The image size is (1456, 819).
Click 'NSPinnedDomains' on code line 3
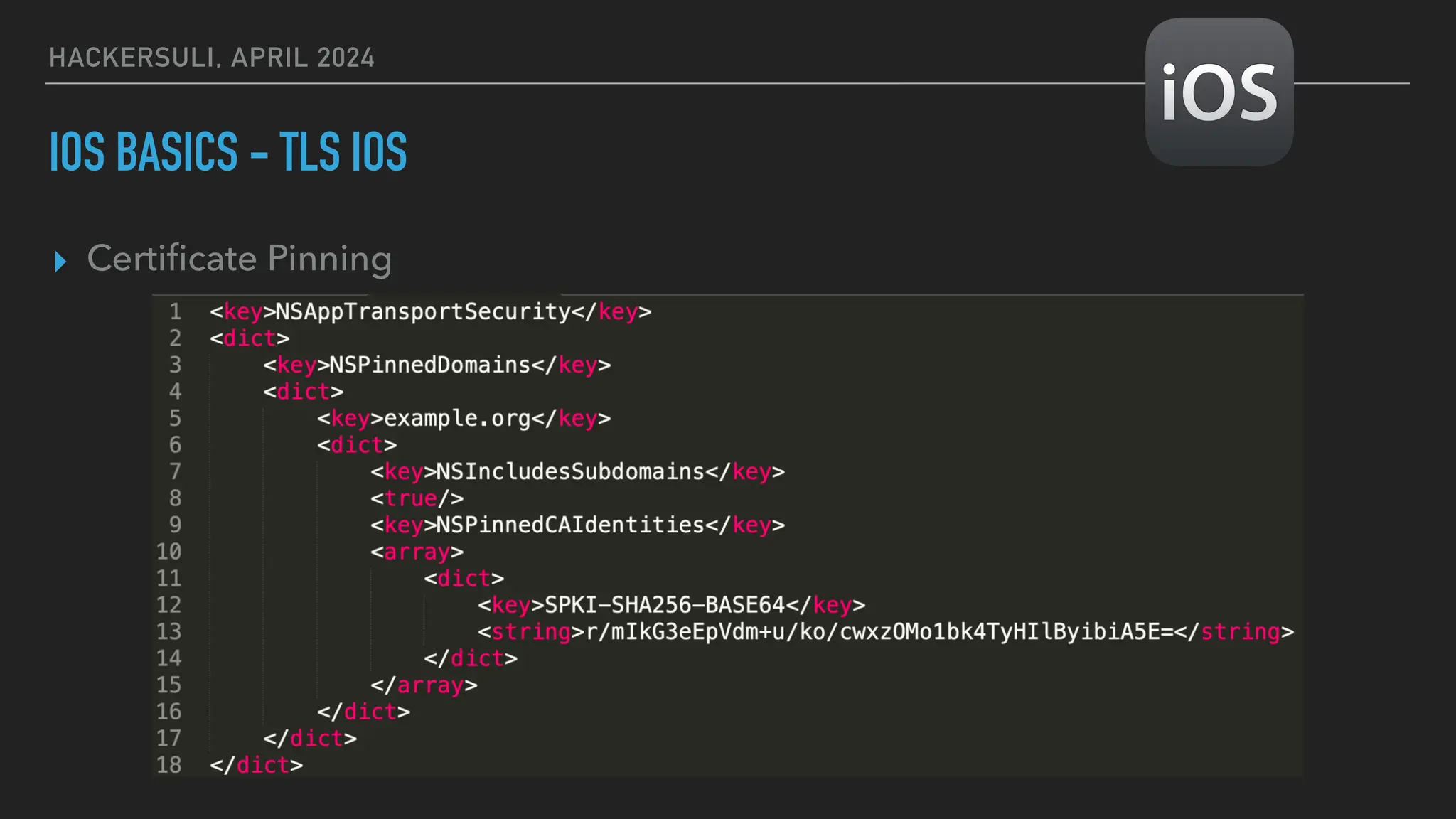[x=430, y=365]
